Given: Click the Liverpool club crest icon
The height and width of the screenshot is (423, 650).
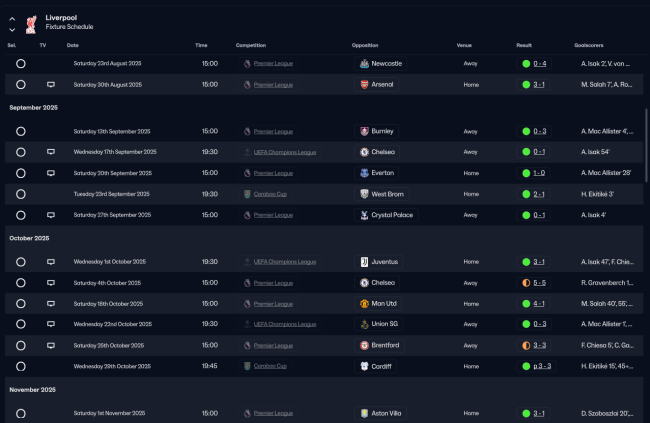Looking at the screenshot, I should 31,22.
